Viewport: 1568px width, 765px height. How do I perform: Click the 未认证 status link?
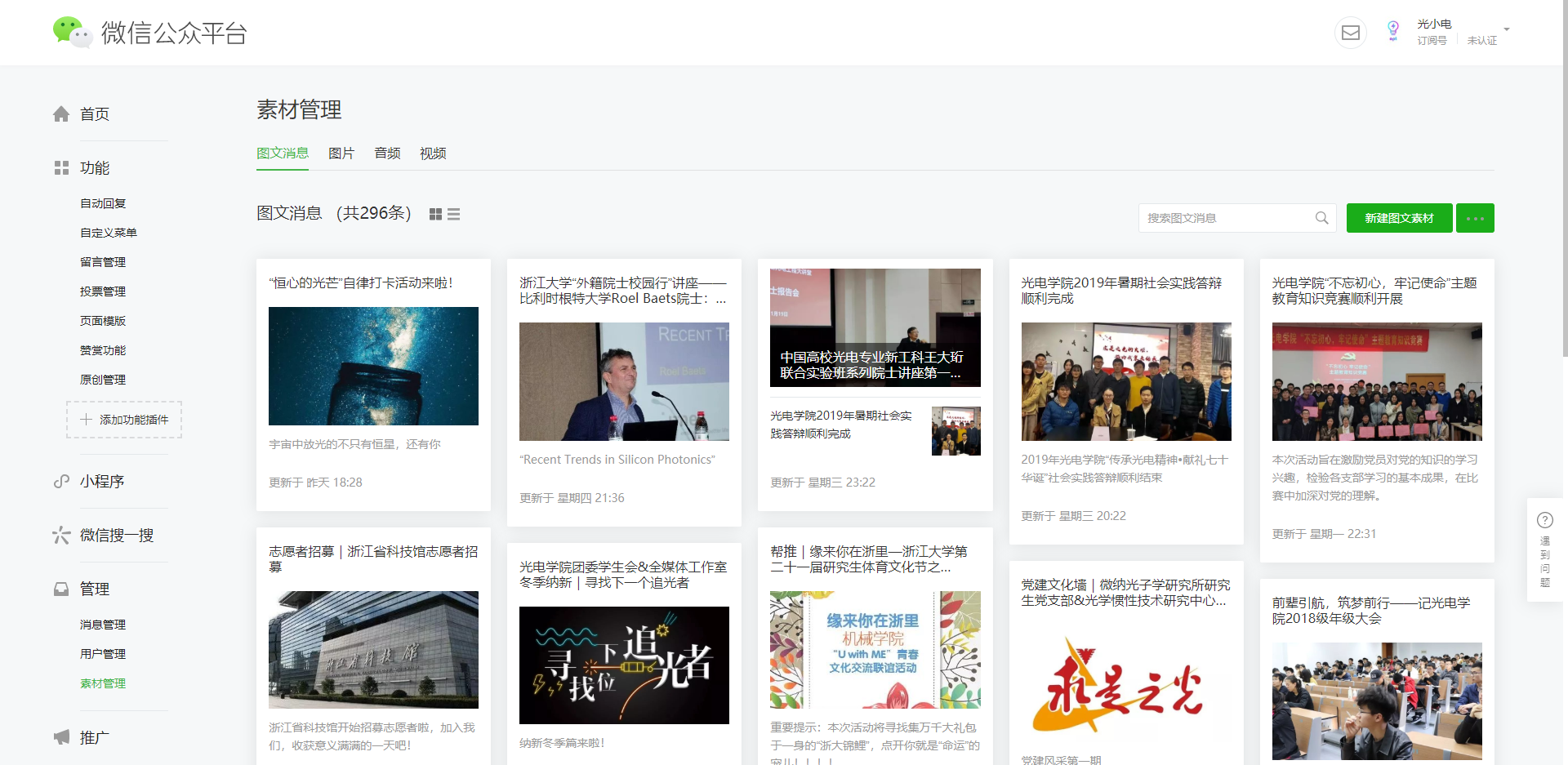click(1481, 40)
